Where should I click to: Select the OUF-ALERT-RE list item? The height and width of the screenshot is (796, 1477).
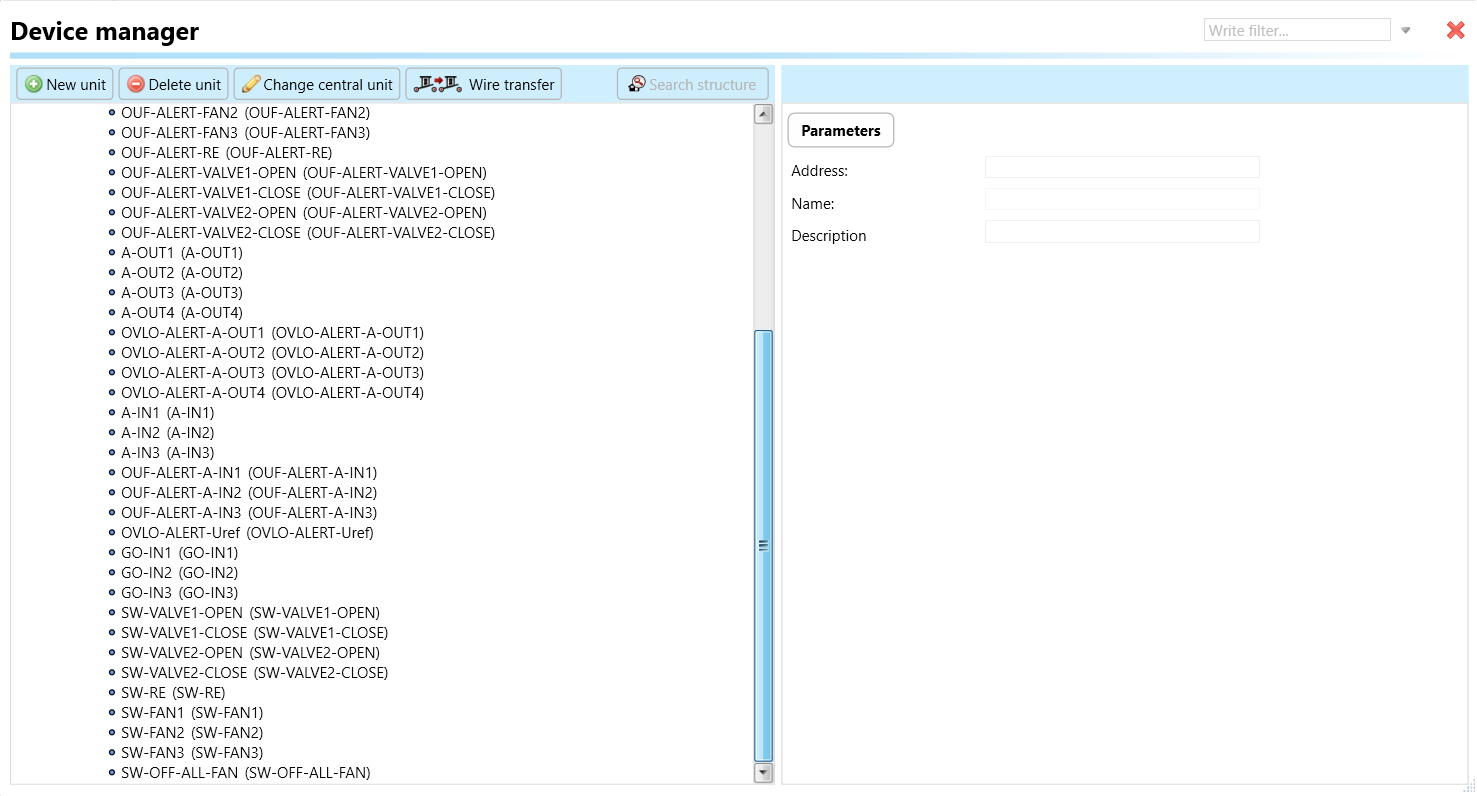coord(226,153)
